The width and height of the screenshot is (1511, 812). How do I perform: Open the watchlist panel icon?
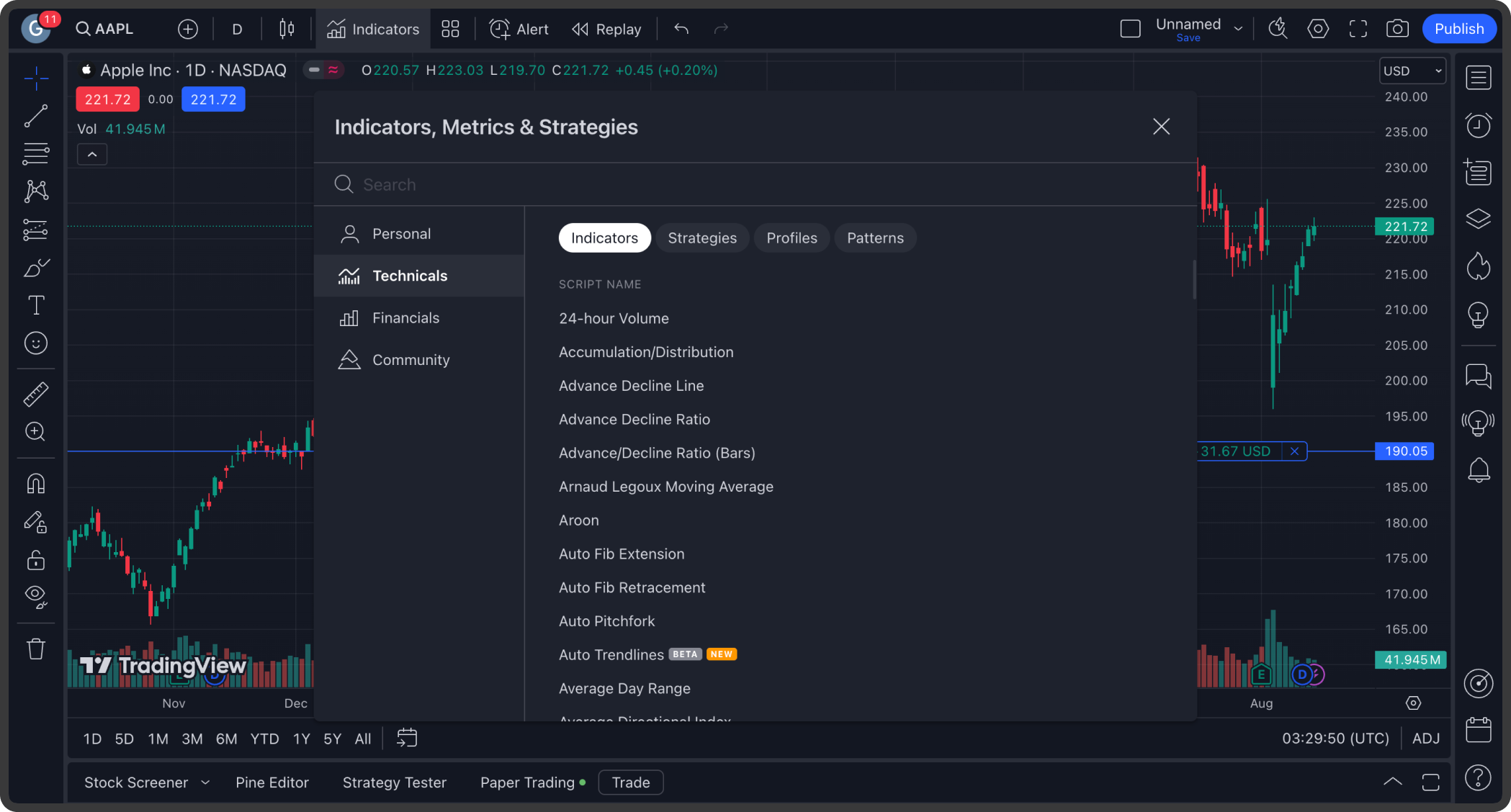point(1478,78)
